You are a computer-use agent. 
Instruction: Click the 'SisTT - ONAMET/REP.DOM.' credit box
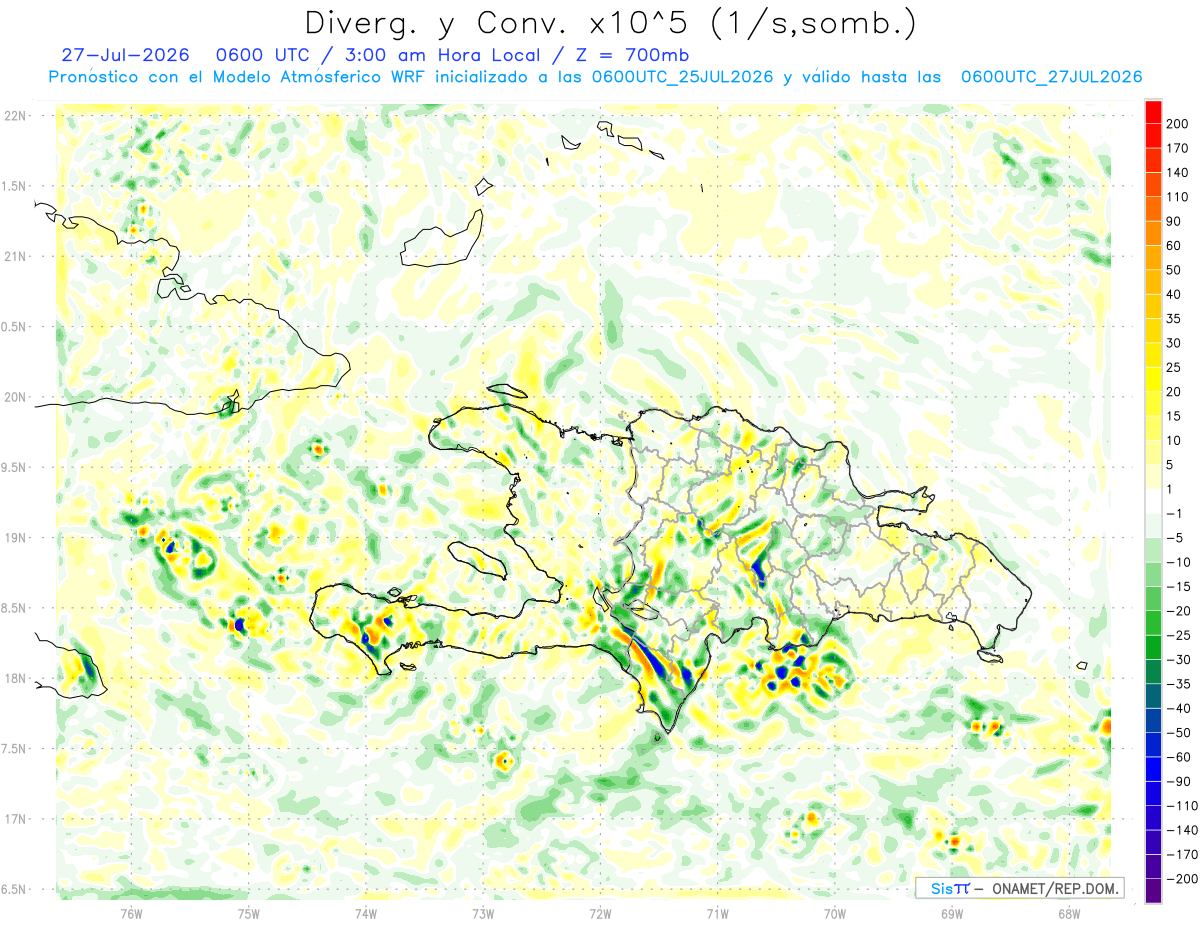click(1019, 888)
